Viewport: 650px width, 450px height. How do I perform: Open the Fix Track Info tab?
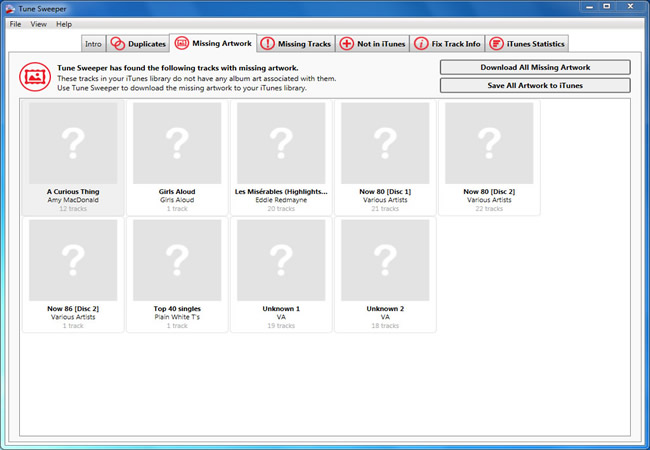[447, 44]
